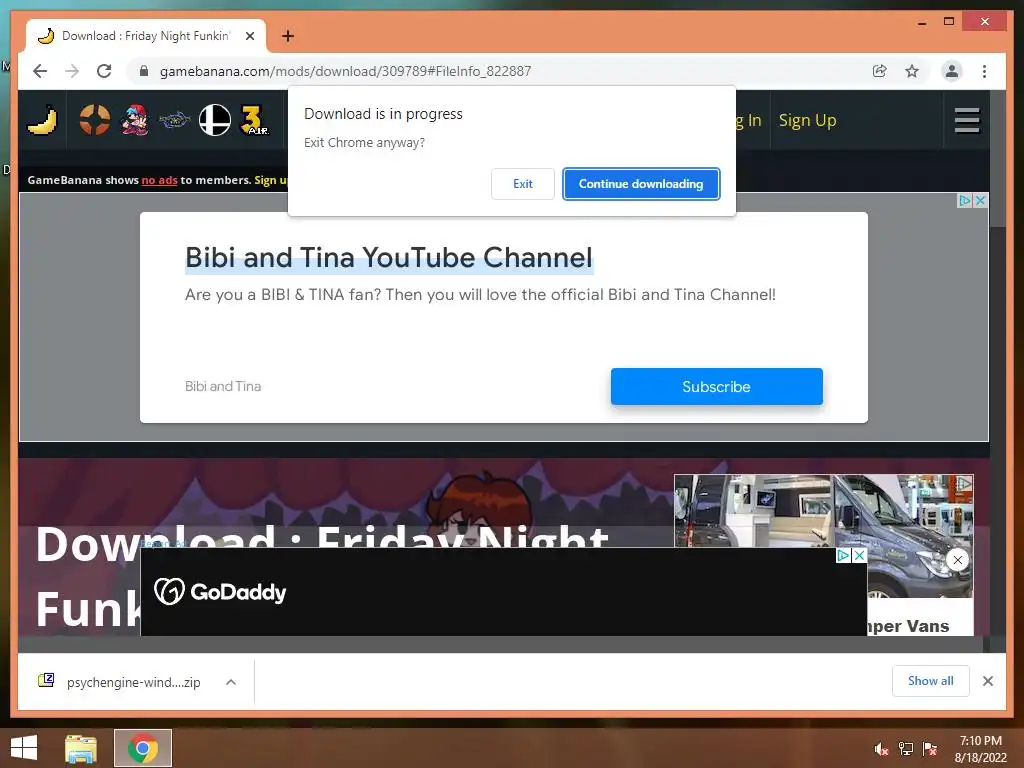Click the 'no ads' link
Image resolution: width=1024 pixels, height=768 pixels.
(x=159, y=180)
